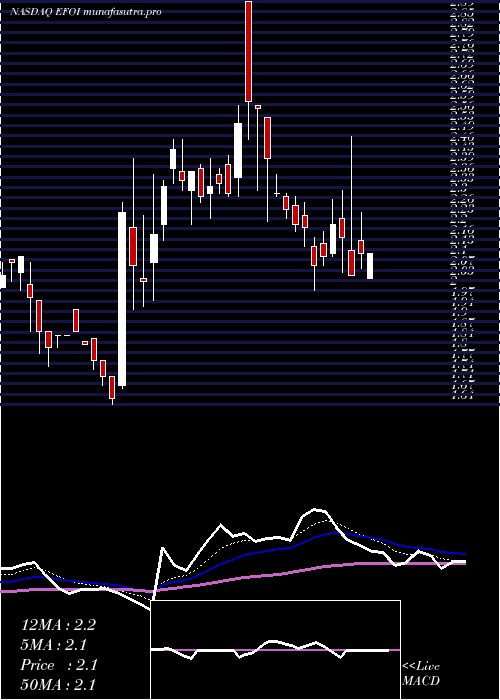Select the 12MA : 2.2 value
Image resolution: width=500 pixels, height=700 pixels.
(58, 625)
